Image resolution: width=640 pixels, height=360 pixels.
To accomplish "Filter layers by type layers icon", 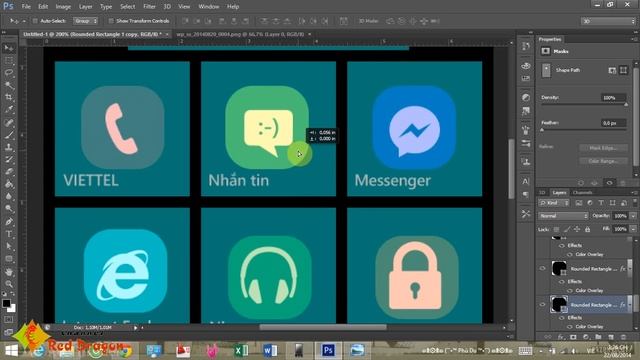I will tap(601, 203).
